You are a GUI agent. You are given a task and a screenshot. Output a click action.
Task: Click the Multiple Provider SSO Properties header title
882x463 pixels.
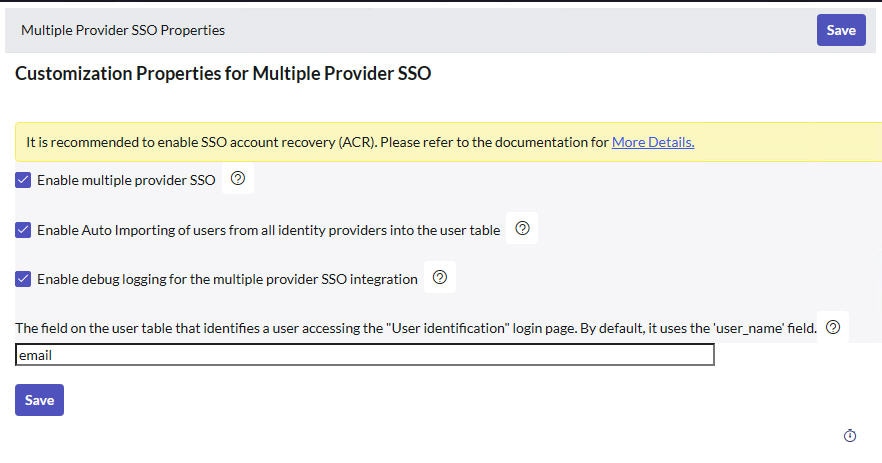click(x=123, y=30)
